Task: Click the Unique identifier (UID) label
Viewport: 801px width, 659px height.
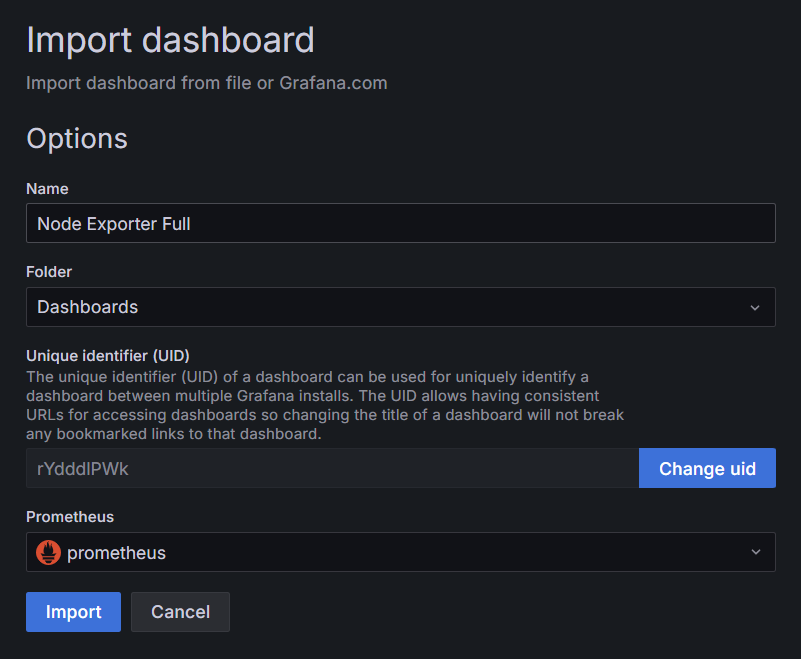Action: [x=108, y=355]
